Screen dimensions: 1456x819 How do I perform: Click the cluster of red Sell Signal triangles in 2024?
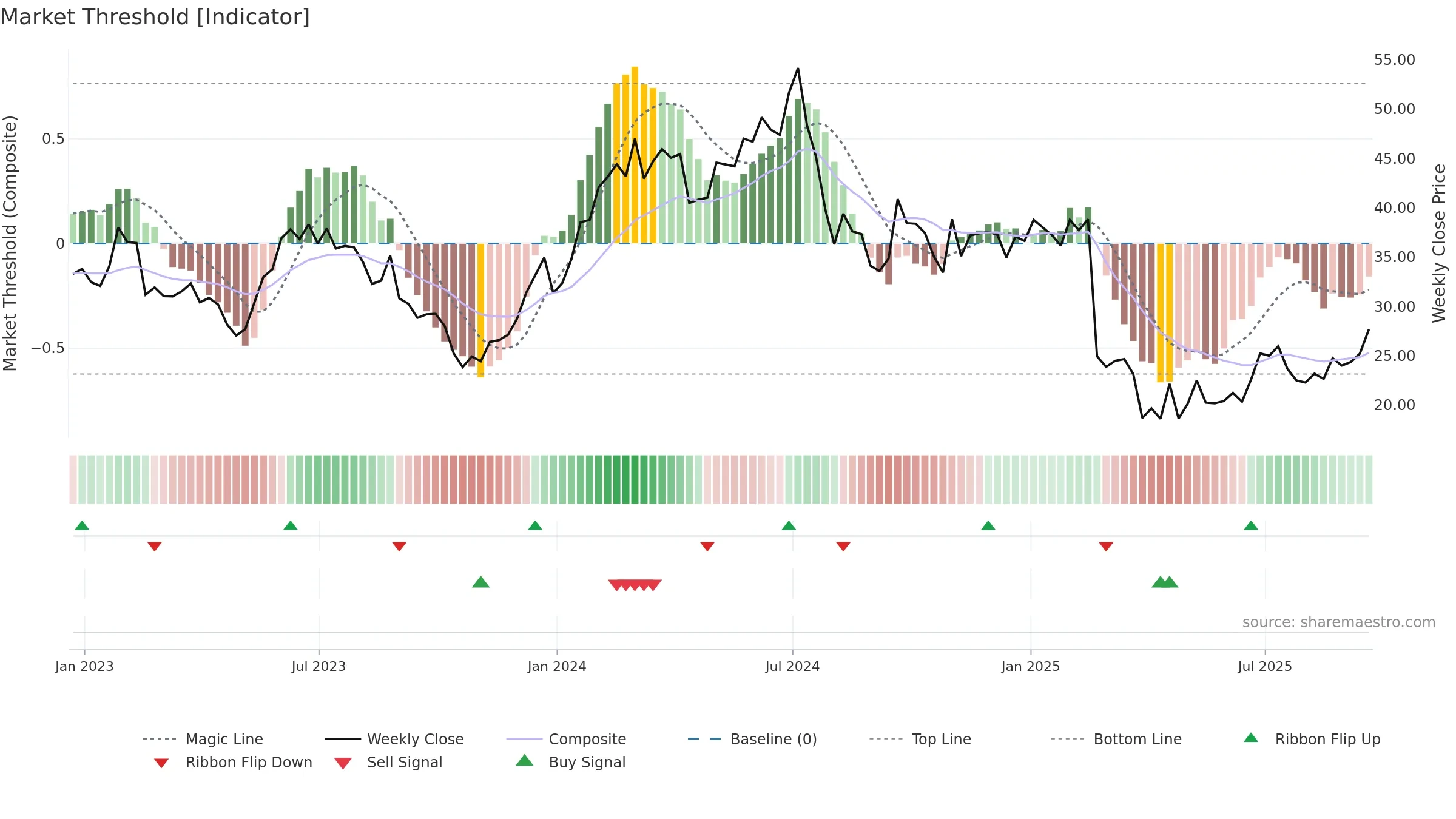(635, 585)
